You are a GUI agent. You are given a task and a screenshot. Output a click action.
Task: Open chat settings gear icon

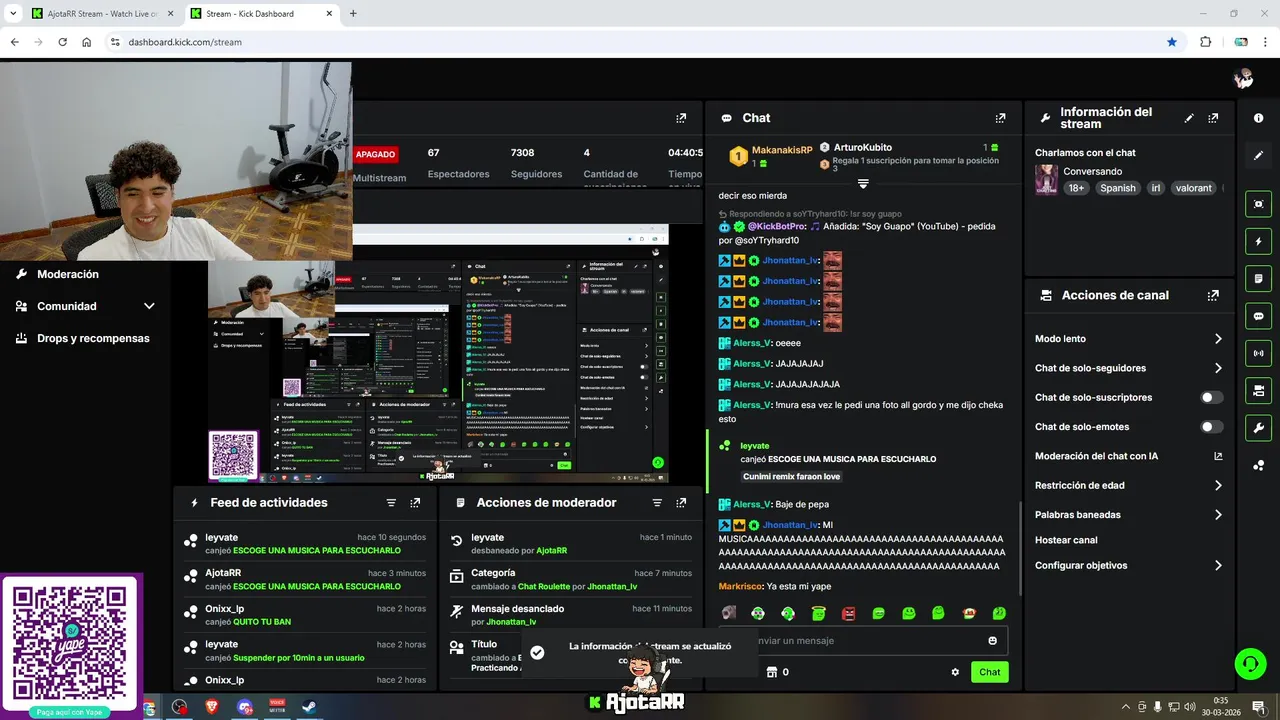pyautogui.click(x=955, y=672)
